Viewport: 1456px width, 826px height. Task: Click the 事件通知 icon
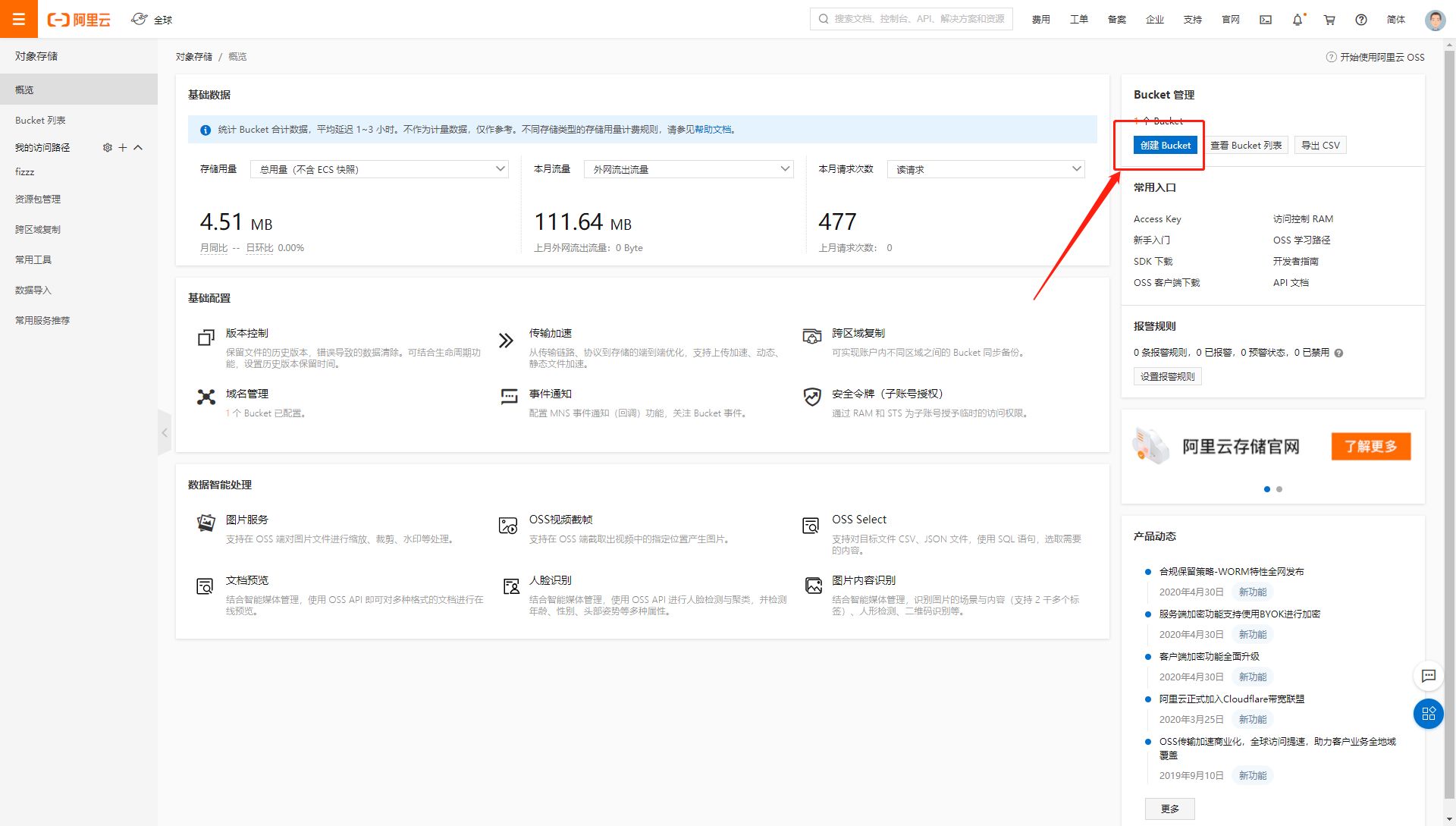point(509,397)
